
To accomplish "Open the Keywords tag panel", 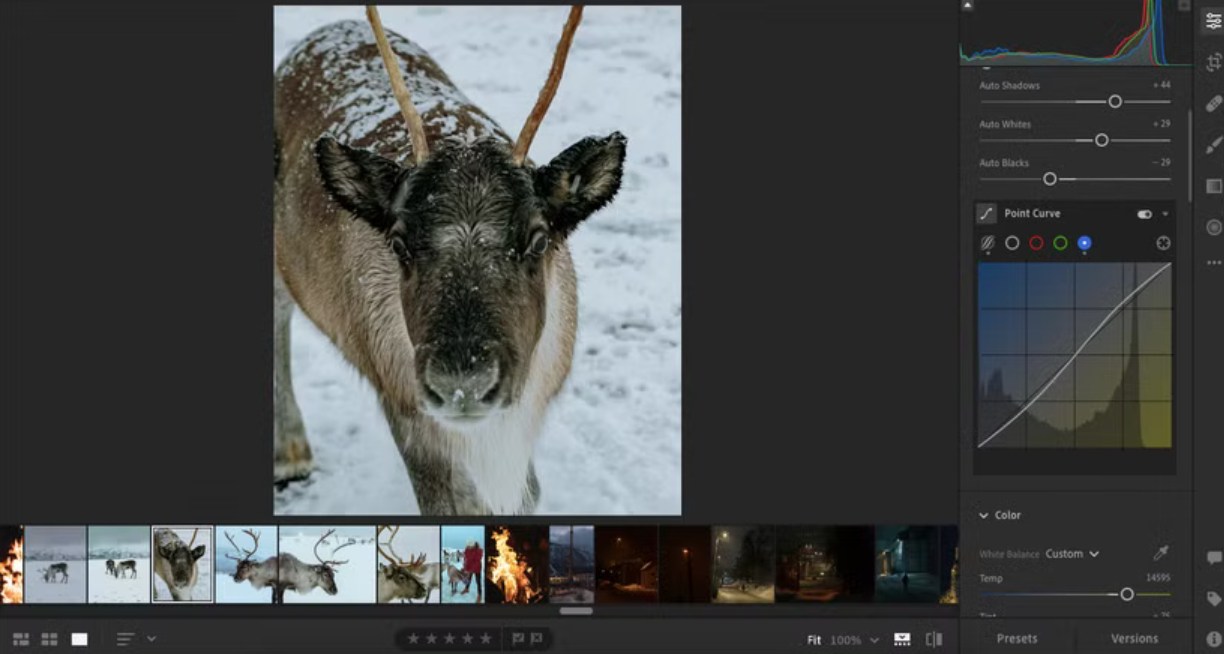I will point(1213,599).
